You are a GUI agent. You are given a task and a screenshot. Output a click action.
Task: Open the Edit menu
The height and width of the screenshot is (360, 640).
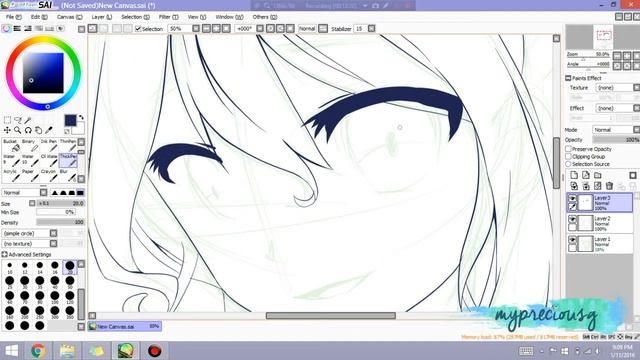click(39, 17)
